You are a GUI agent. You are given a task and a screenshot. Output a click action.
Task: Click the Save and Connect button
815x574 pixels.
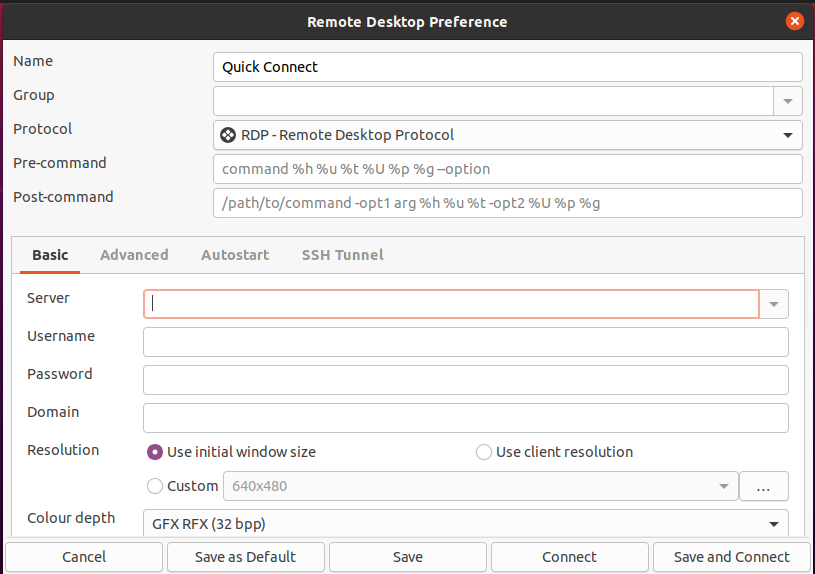click(731, 557)
